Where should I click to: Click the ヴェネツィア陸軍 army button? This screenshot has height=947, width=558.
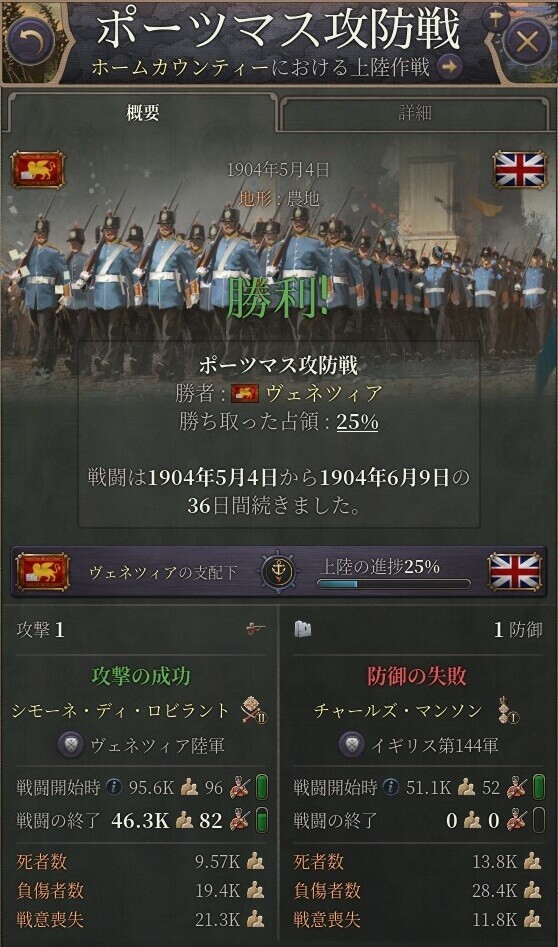141,746
